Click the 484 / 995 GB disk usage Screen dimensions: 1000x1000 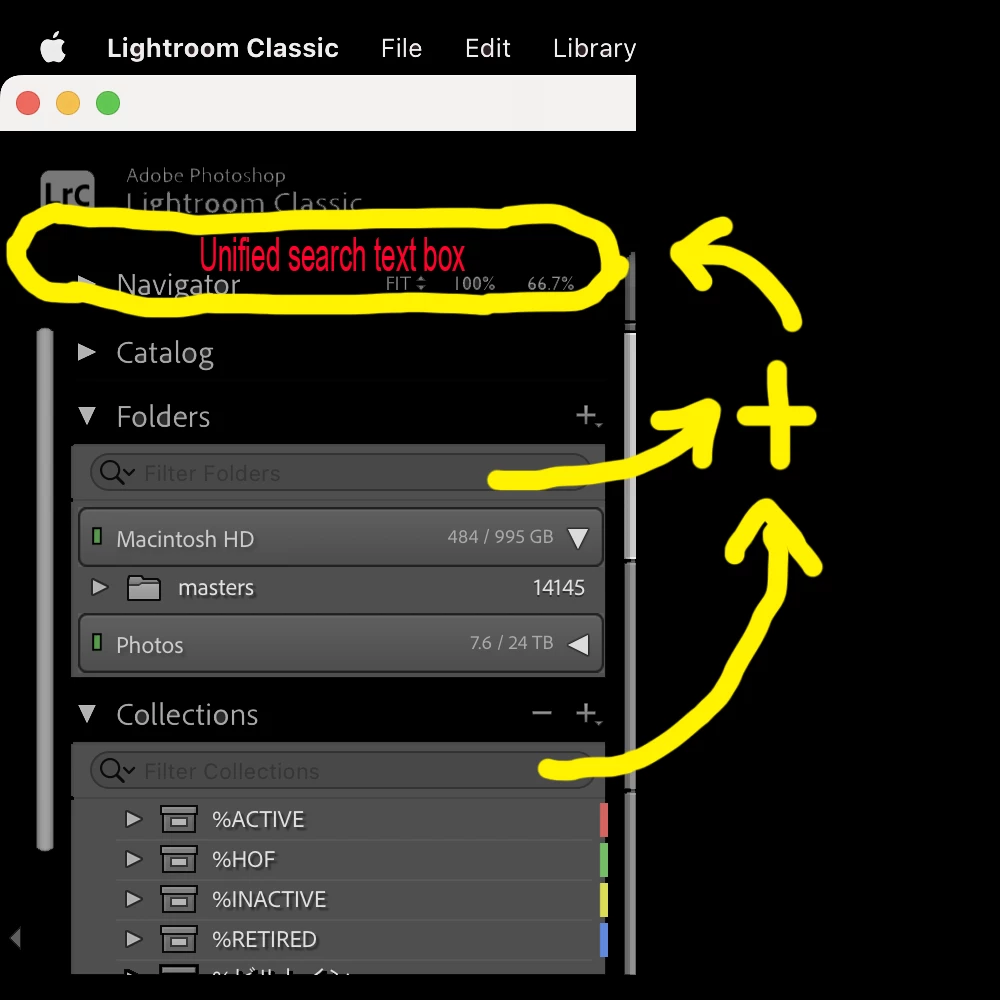pos(500,537)
